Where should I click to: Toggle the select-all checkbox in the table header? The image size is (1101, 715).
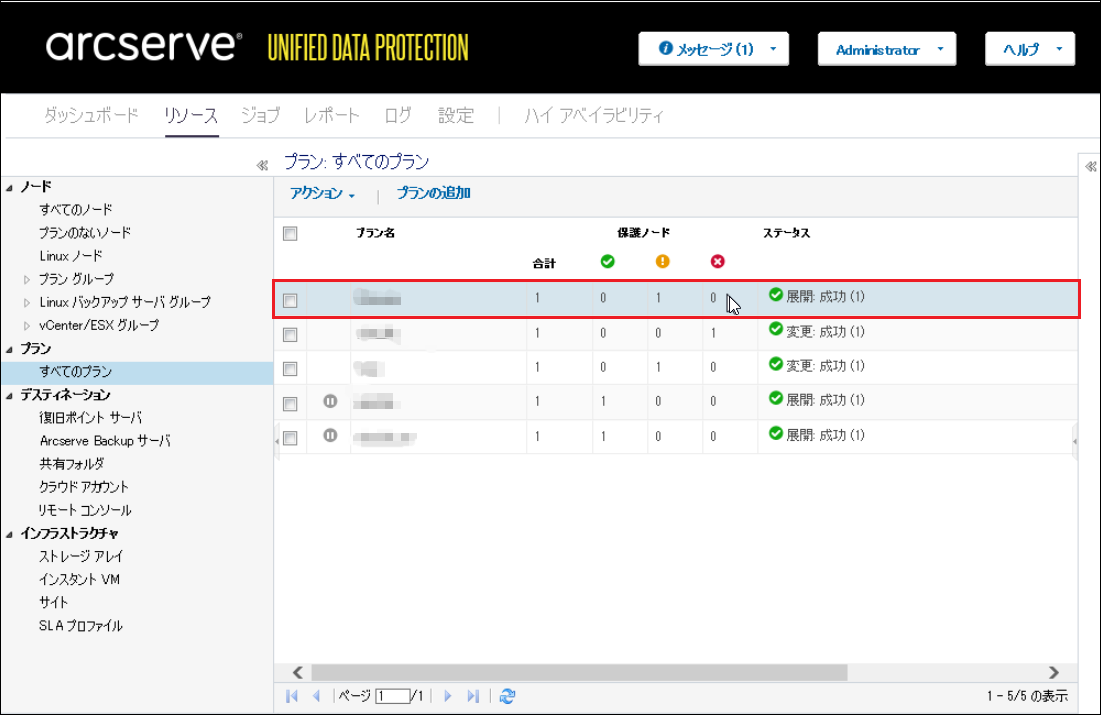(290, 234)
